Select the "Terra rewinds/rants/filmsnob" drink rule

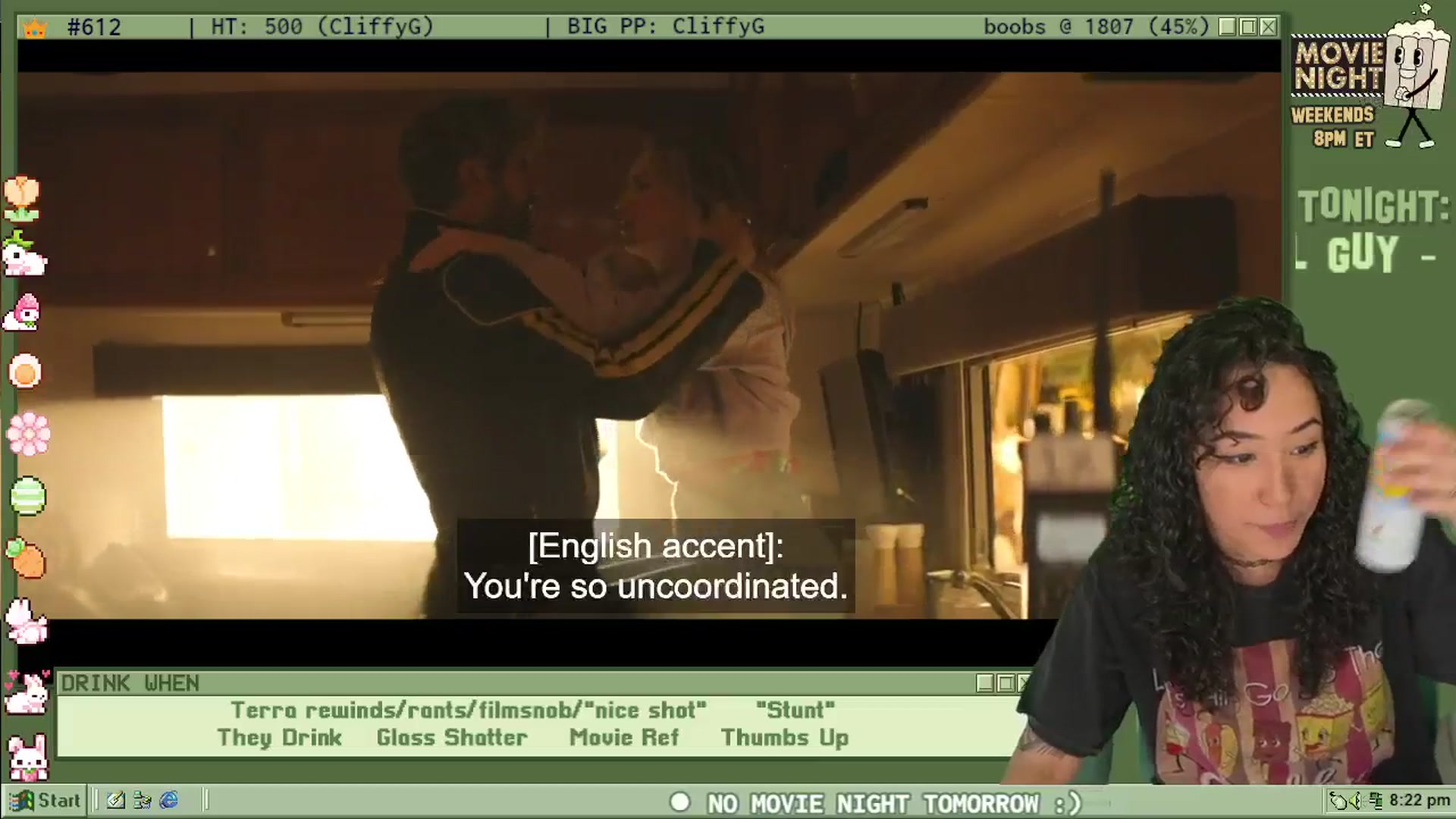coord(469,711)
